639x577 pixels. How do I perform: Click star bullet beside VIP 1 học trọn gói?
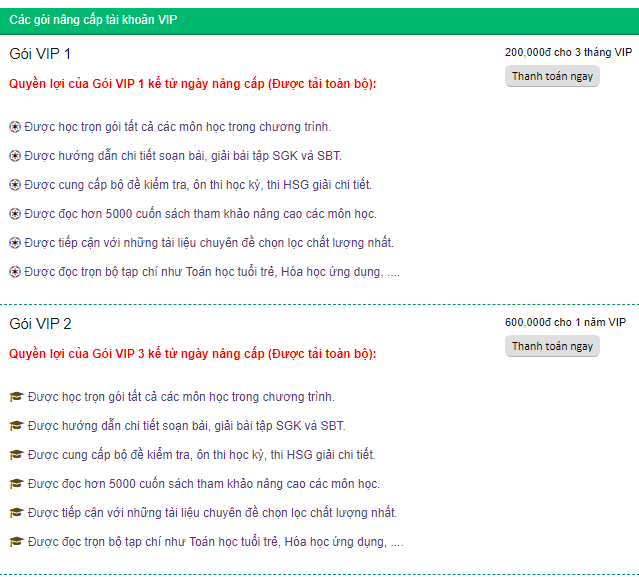[x=15, y=127]
